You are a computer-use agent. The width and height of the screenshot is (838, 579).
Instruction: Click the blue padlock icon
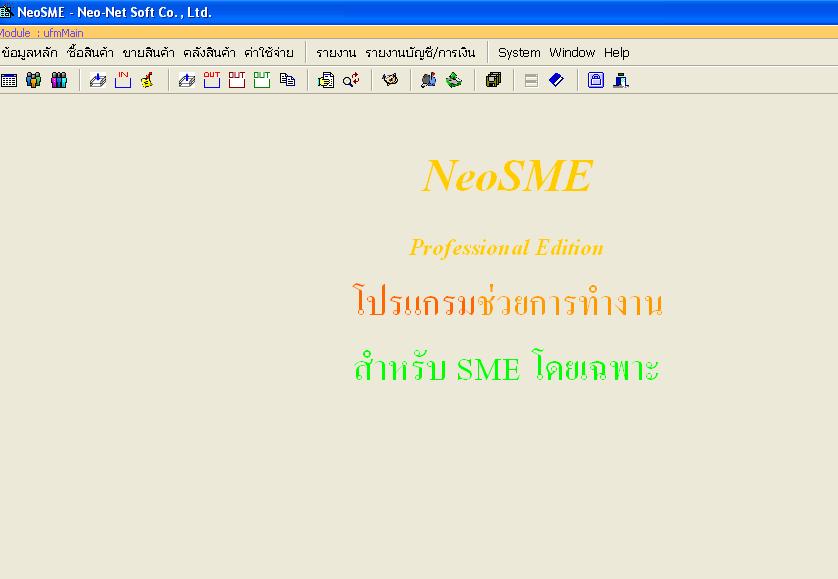[x=596, y=80]
